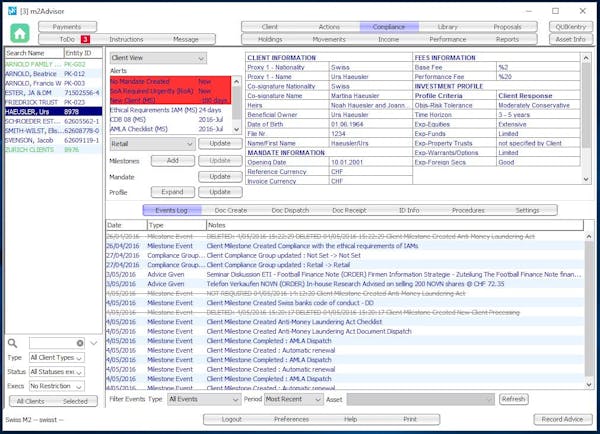Open the Compliance tab
600x434 pixels.
[389, 27]
